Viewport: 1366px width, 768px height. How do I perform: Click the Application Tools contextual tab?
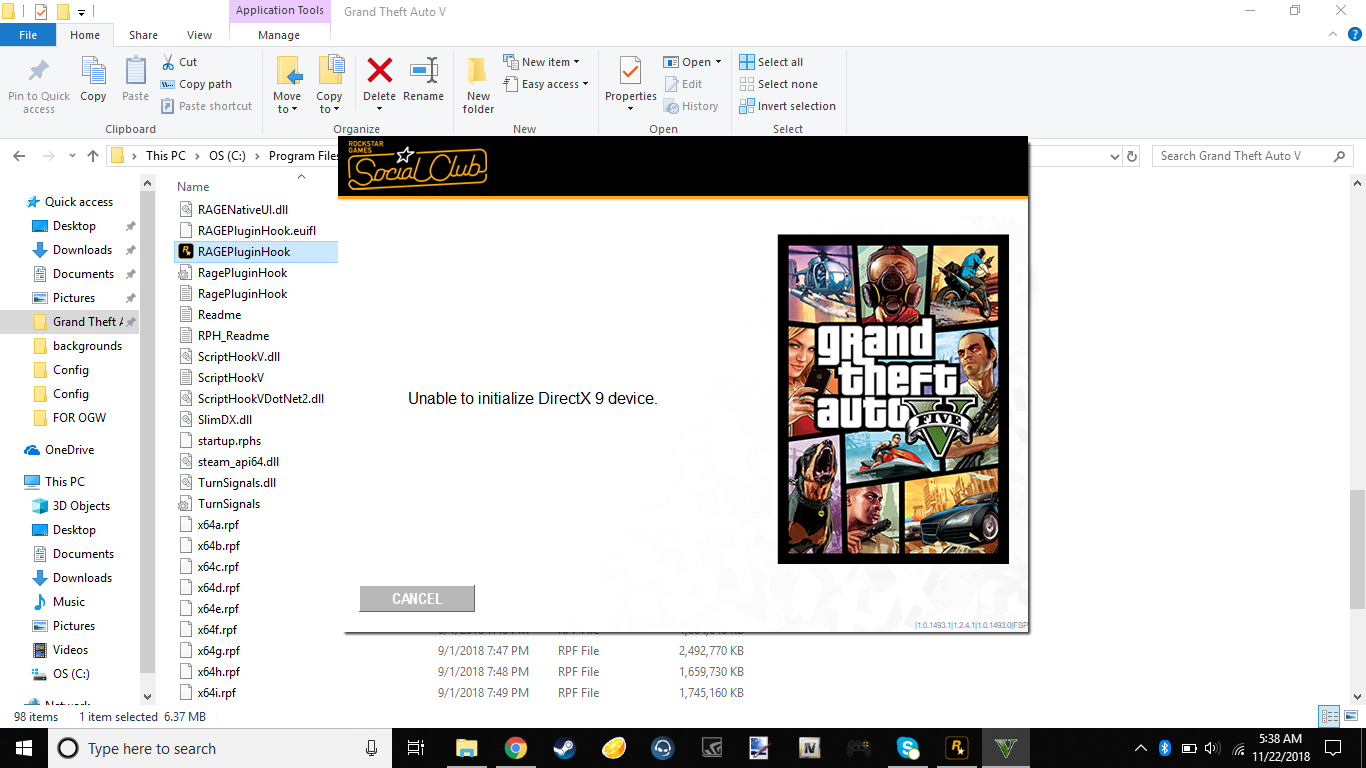point(279,11)
